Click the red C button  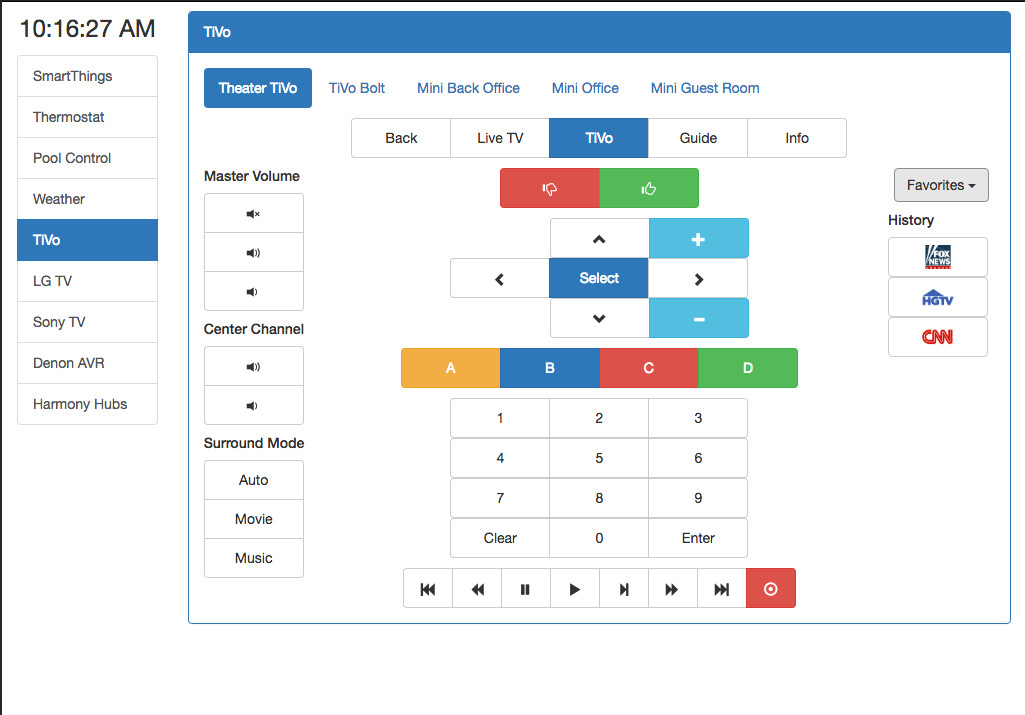(648, 368)
